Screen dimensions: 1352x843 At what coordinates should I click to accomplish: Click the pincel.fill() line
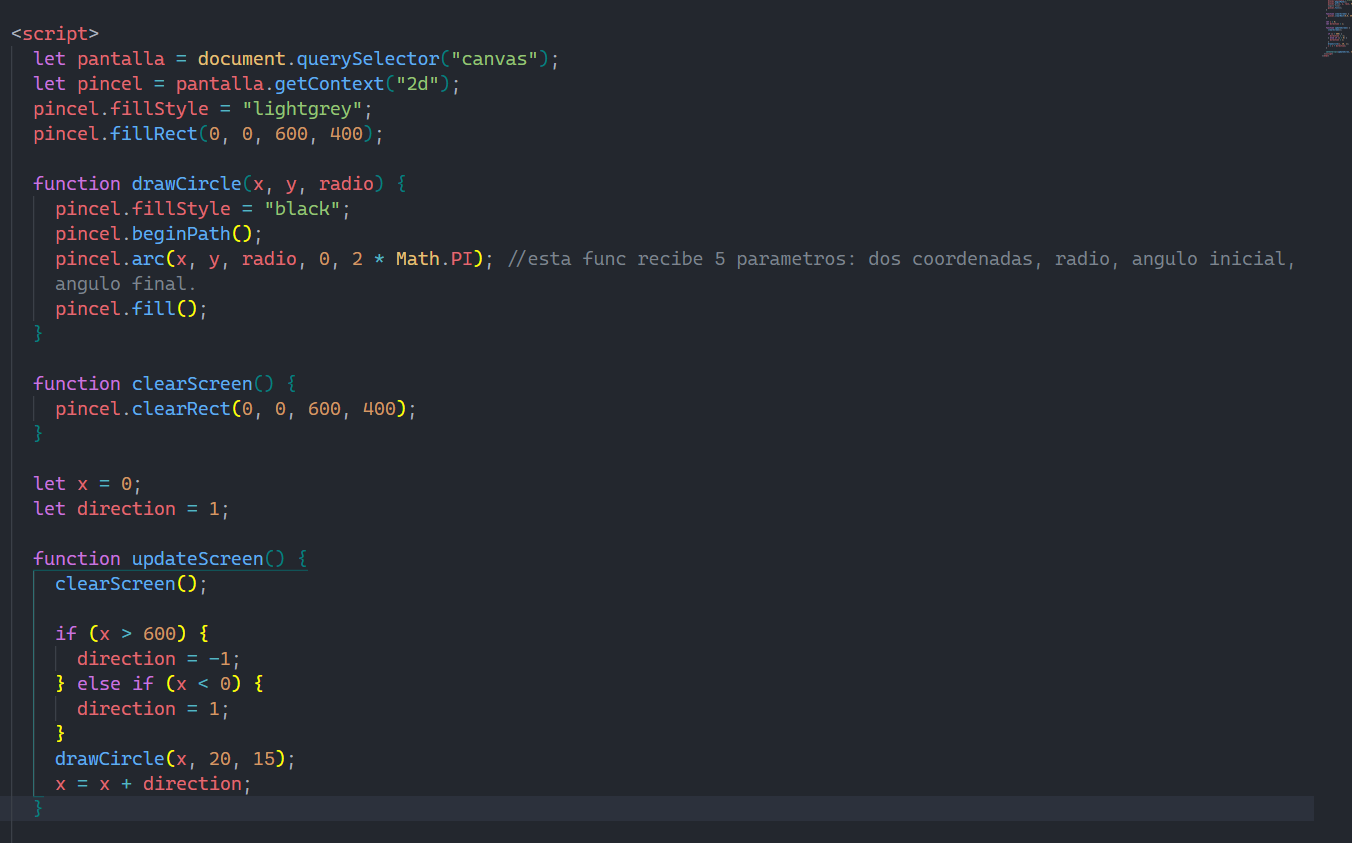[x=131, y=309]
